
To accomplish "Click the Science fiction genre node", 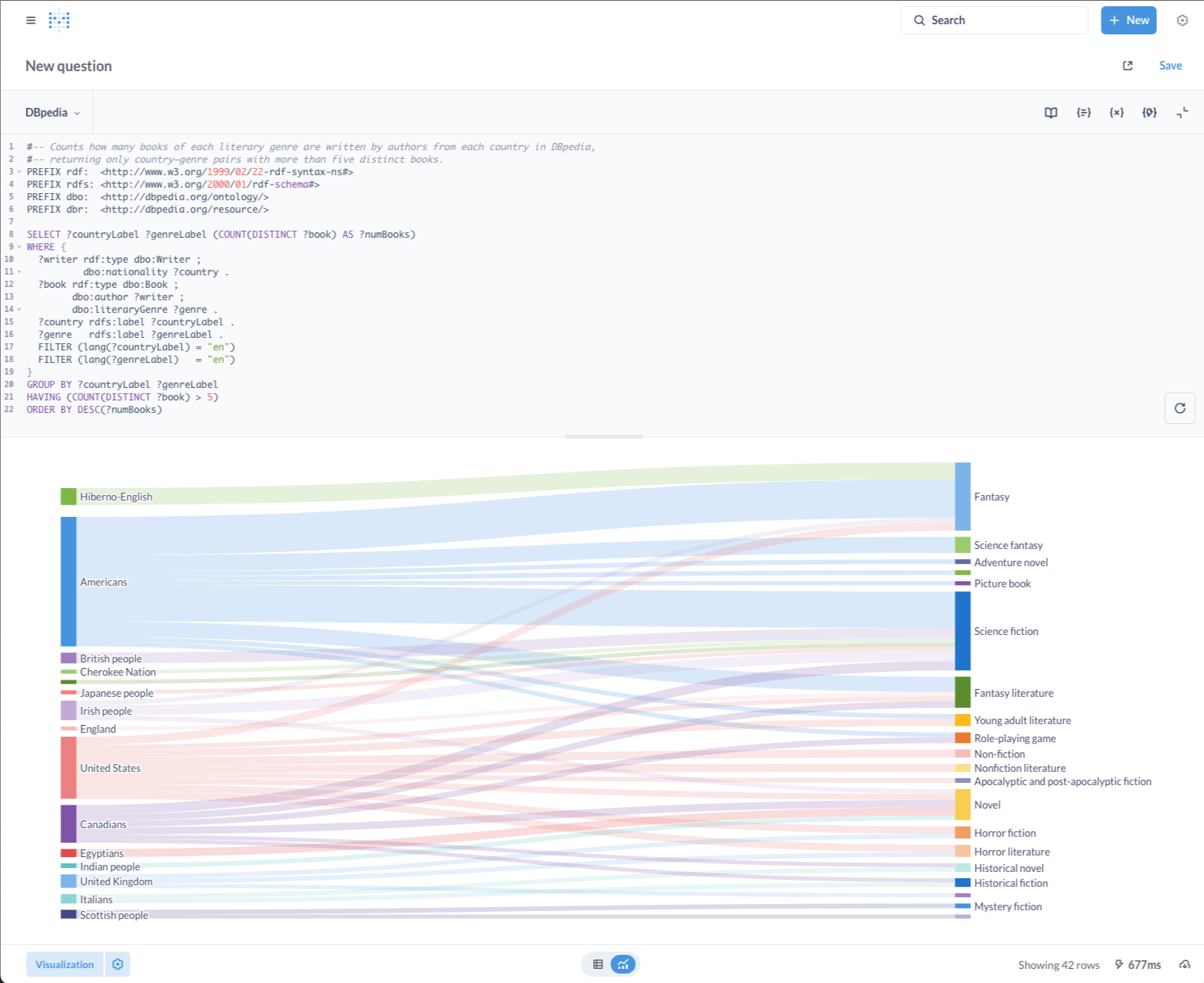I will coord(963,631).
